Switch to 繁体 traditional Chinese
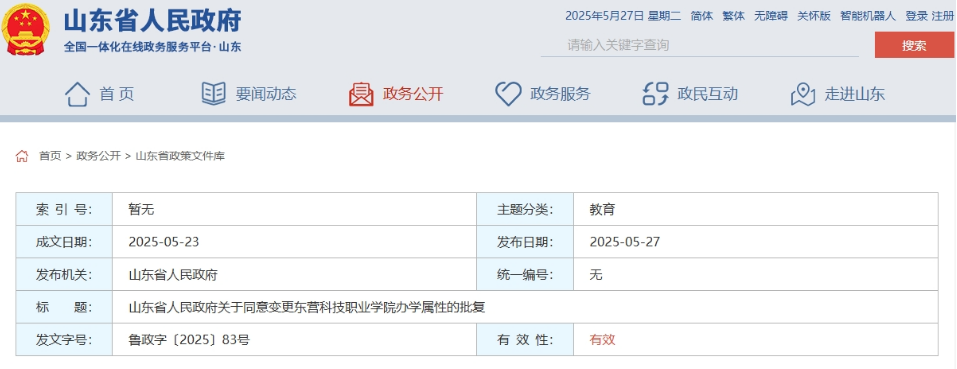Viewport: 957px width, 369px height. click(734, 16)
